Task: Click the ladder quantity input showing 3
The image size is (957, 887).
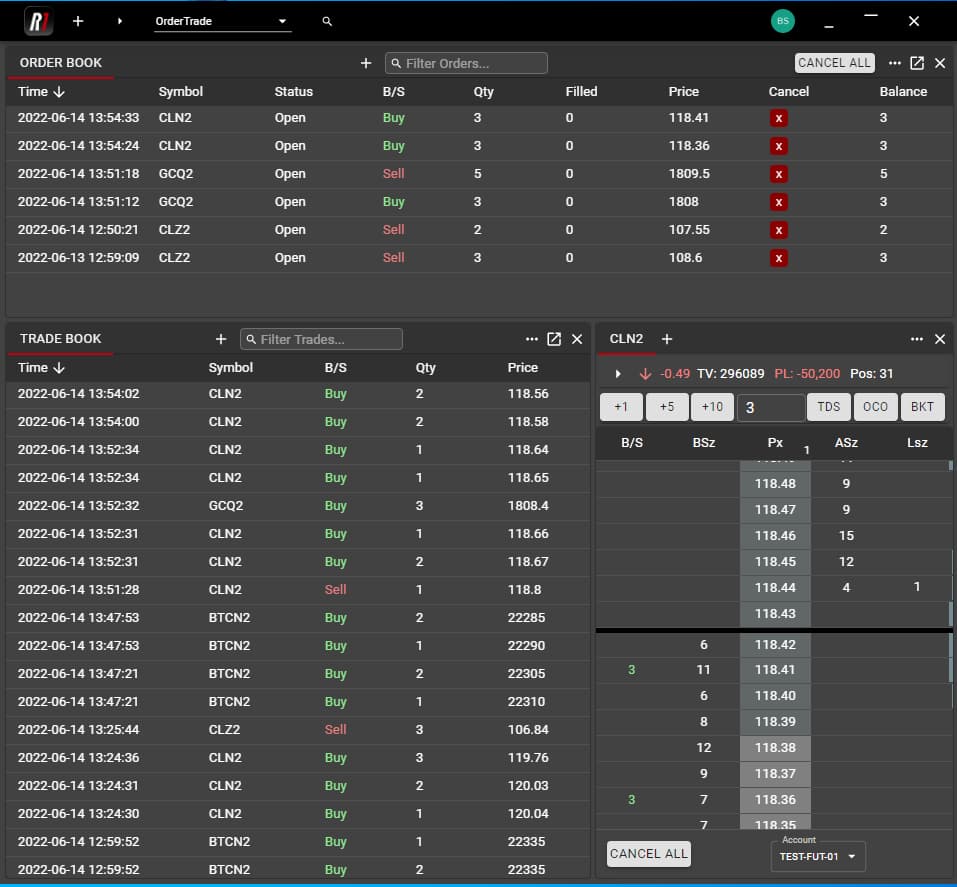Action: point(771,408)
